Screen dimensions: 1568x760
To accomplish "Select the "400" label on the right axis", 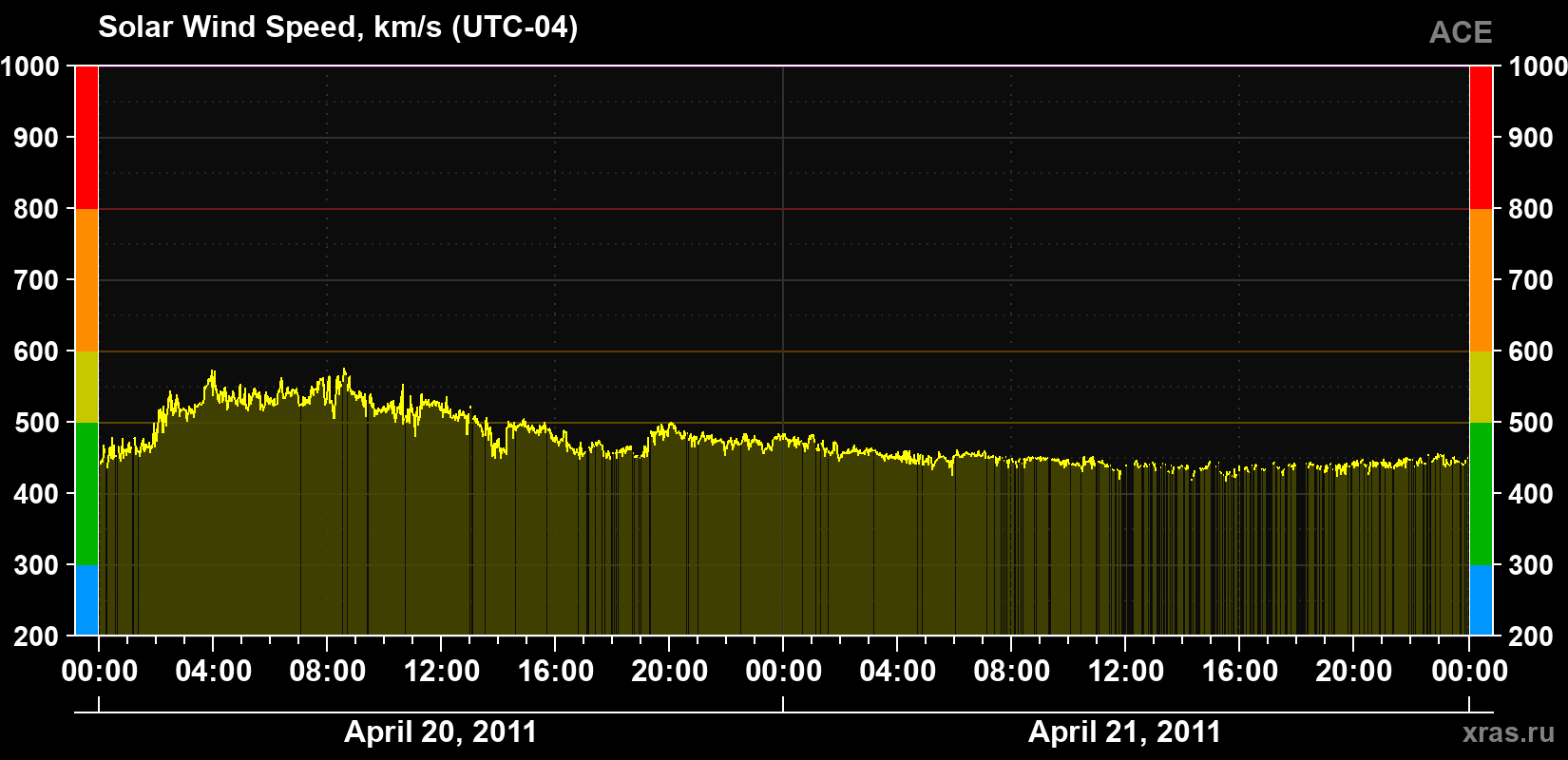I will click(1531, 494).
